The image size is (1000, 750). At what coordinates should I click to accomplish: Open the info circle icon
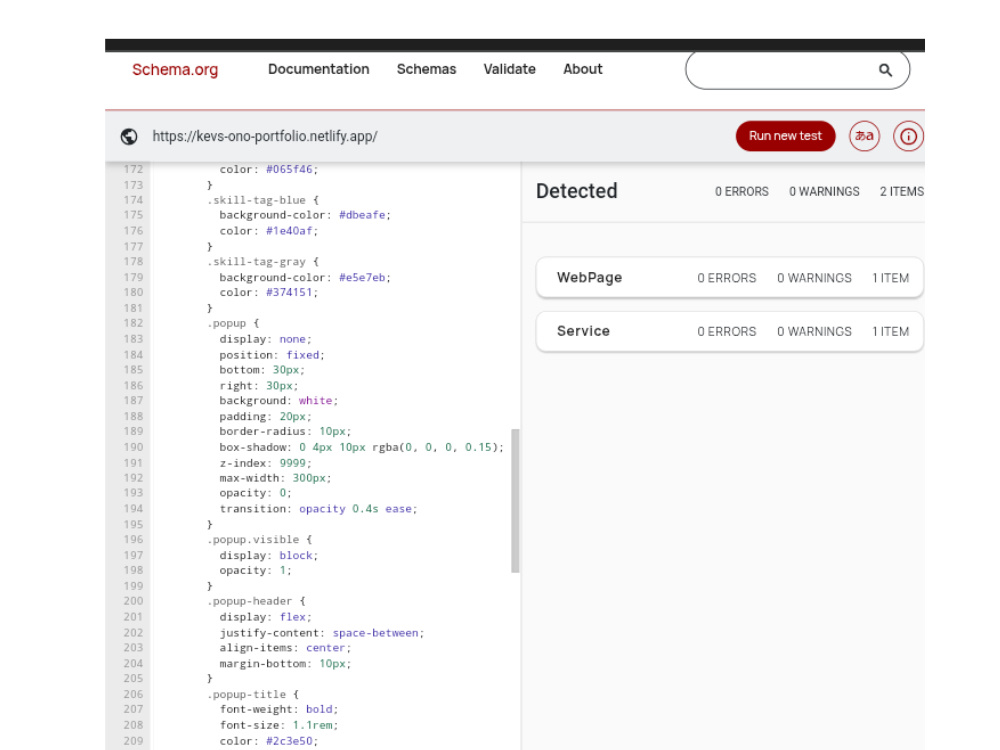[908, 136]
